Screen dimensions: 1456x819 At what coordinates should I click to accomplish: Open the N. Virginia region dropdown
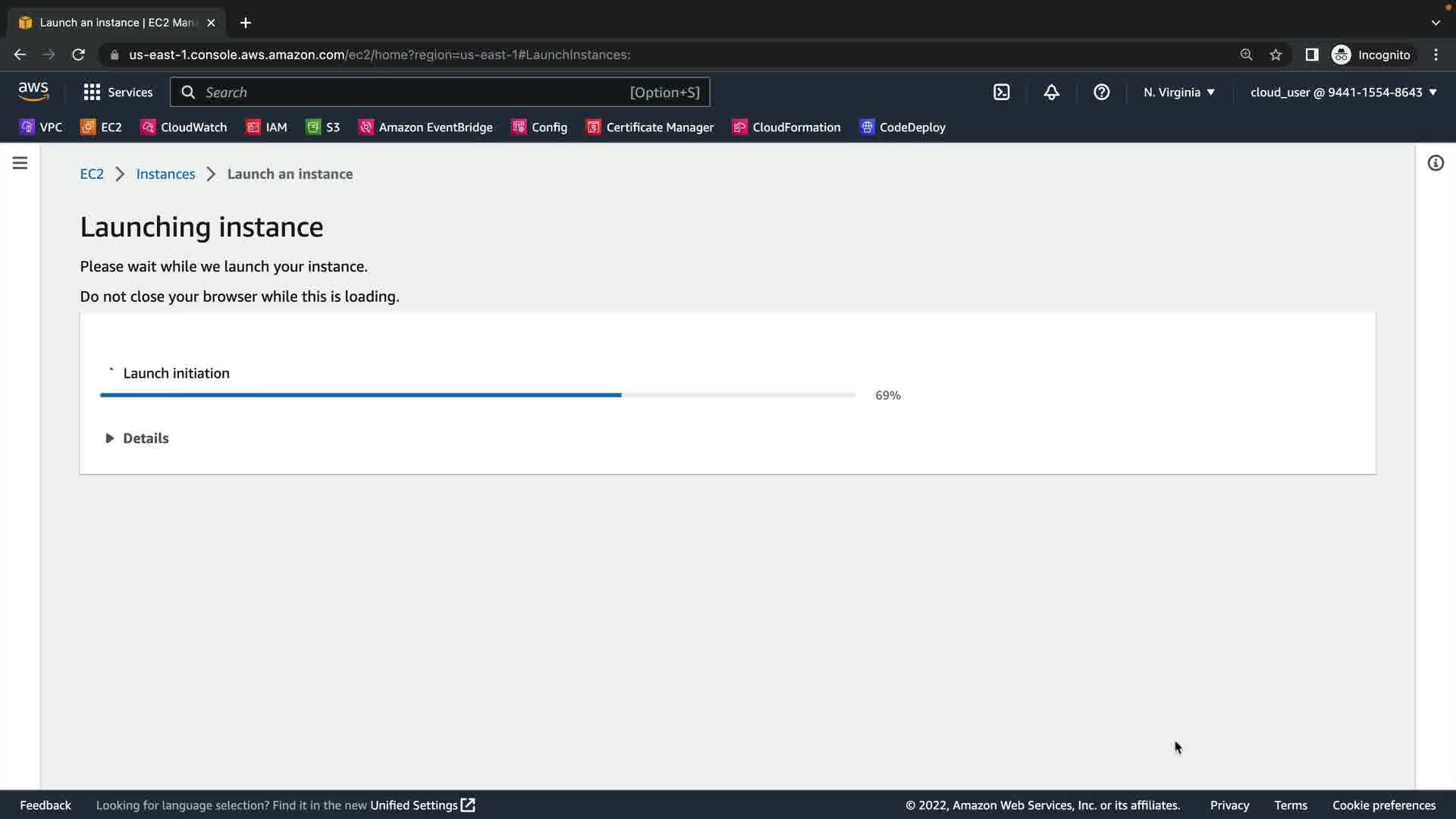click(x=1178, y=93)
